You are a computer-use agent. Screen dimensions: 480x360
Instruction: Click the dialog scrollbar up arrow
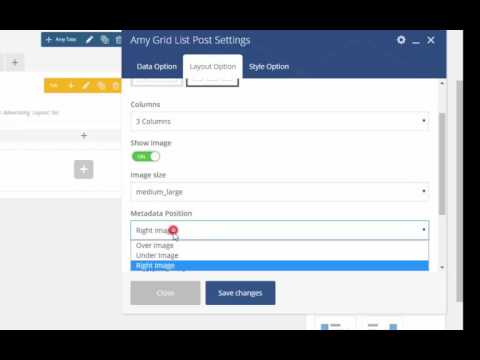tap(442, 83)
